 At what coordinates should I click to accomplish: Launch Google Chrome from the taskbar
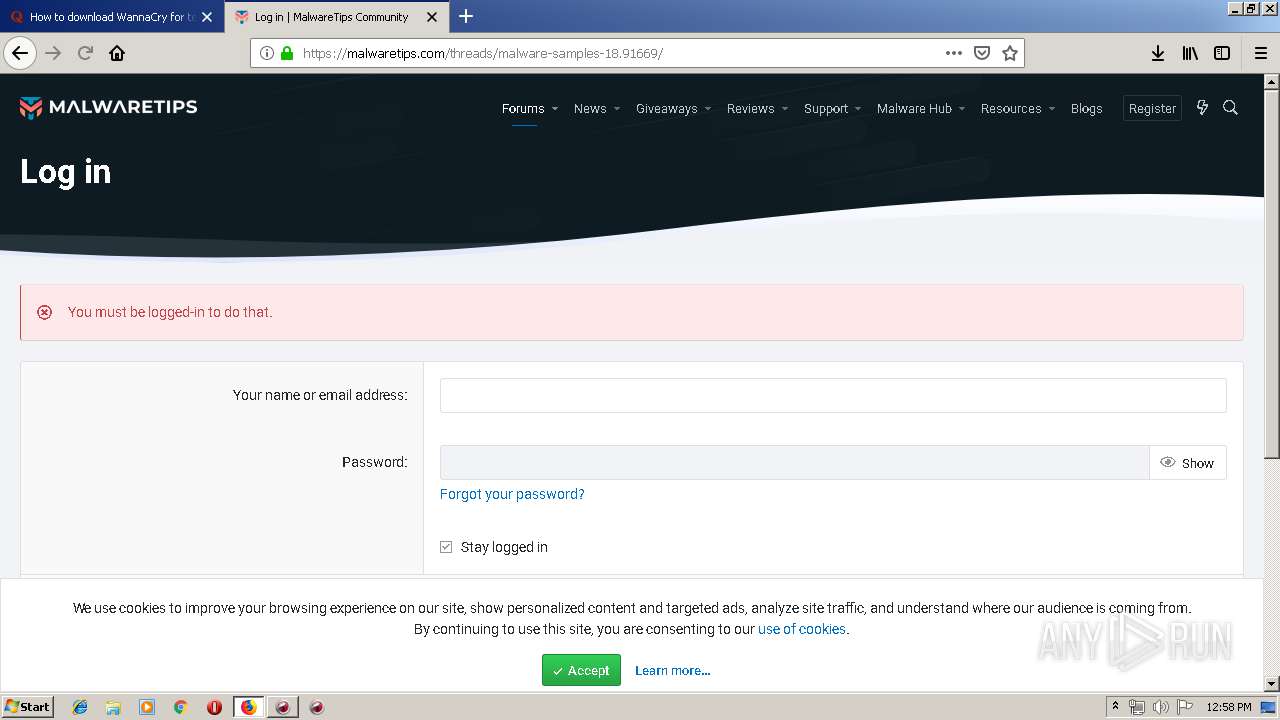coord(180,707)
